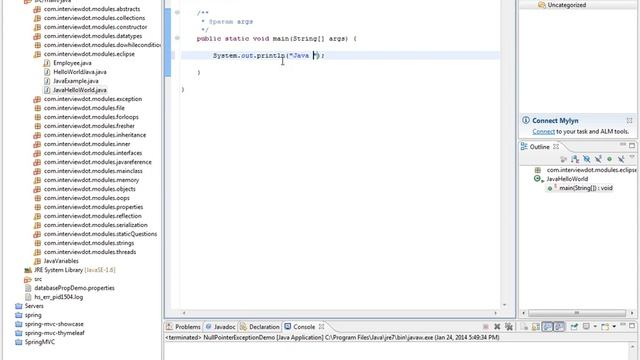The width and height of the screenshot is (640, 360).
Task: Select the spring-mvc-showcase project
Action: coord(54,324)
